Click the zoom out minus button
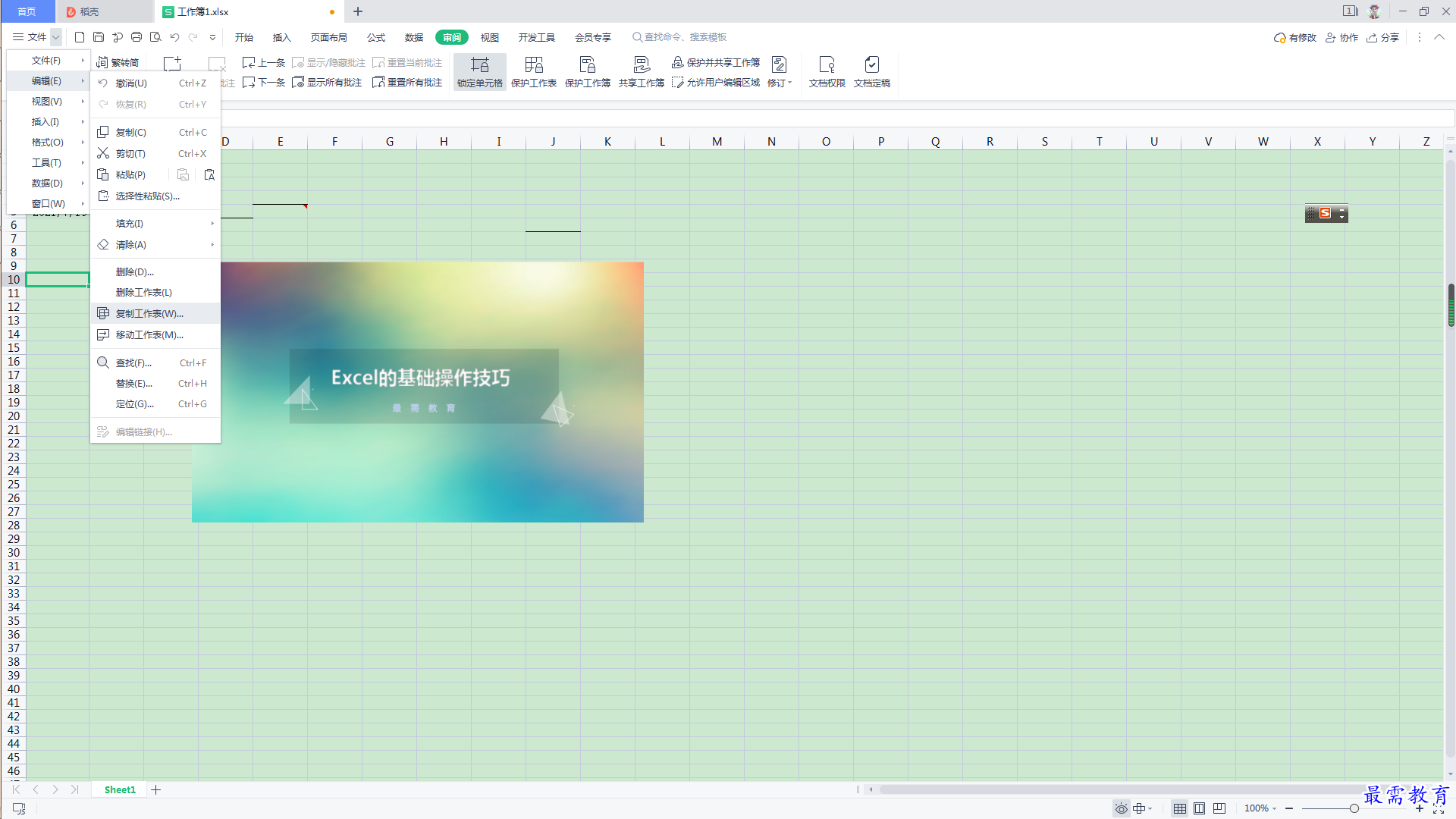This screenshot has width=1456, height=819. point(1289,808)
